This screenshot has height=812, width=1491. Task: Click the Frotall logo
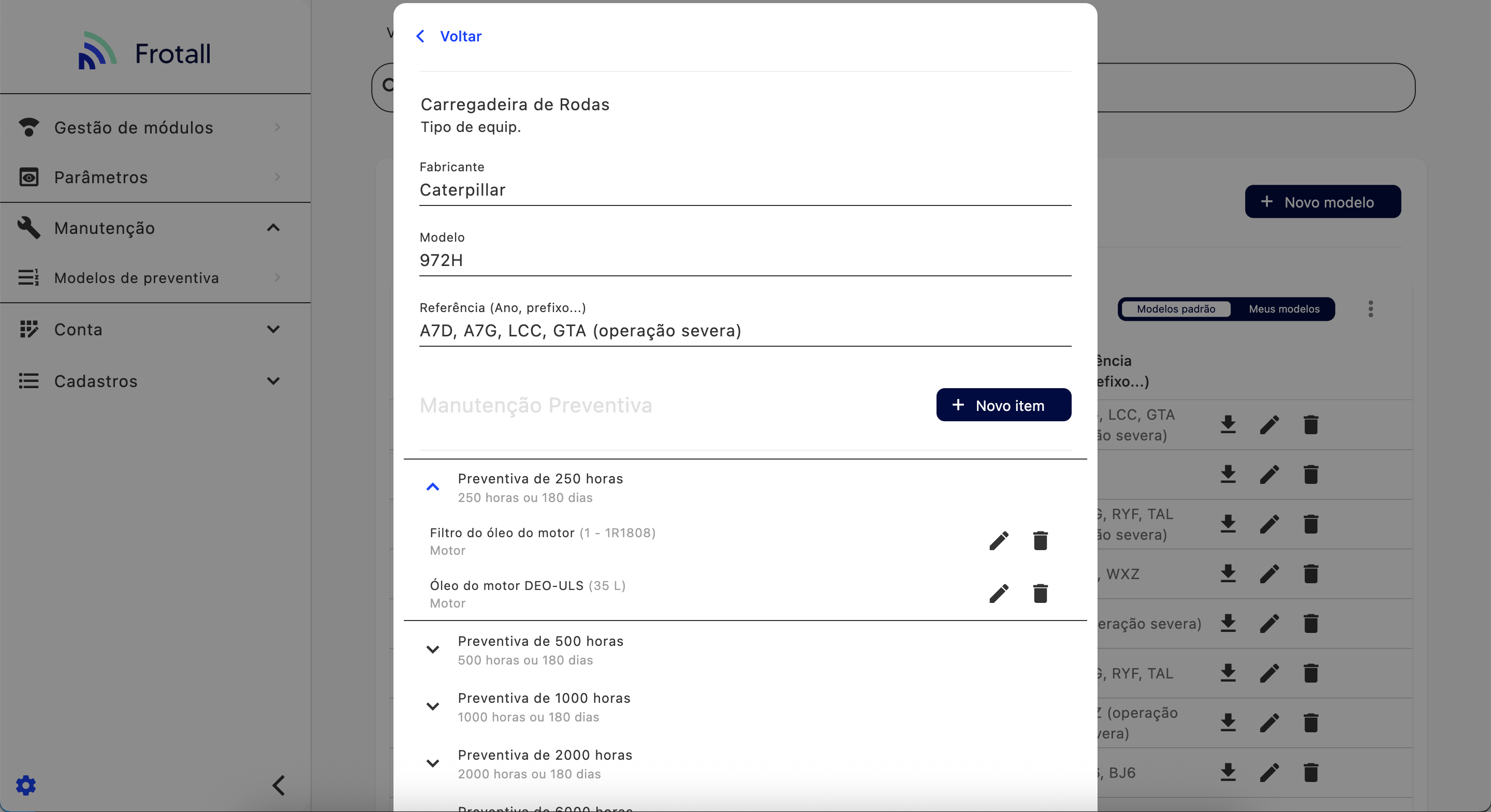click(x=145, y=51)
